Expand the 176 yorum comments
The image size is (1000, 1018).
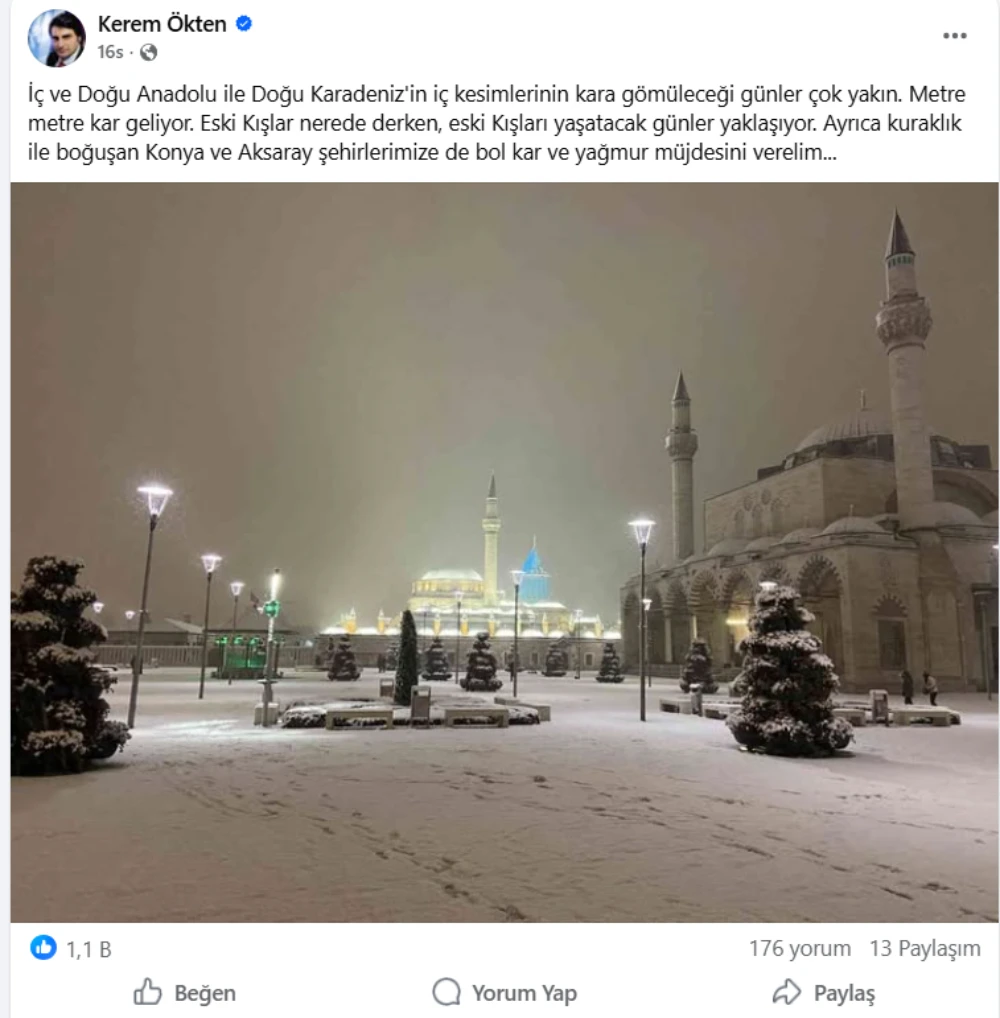pos(799,949)
